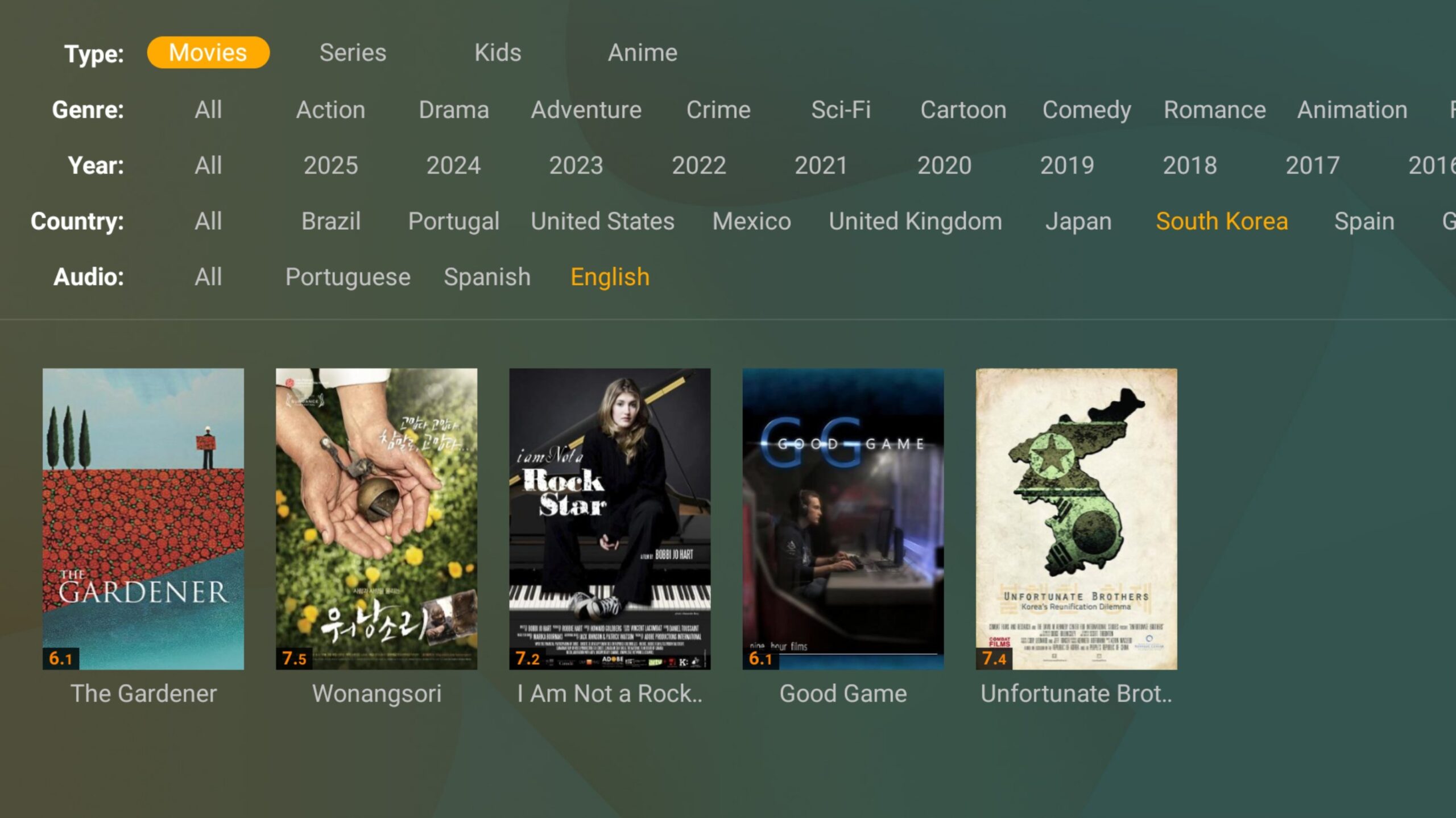Reset Country filter to All
This screenshot has width=1456, height=818.
click(208, 221)
